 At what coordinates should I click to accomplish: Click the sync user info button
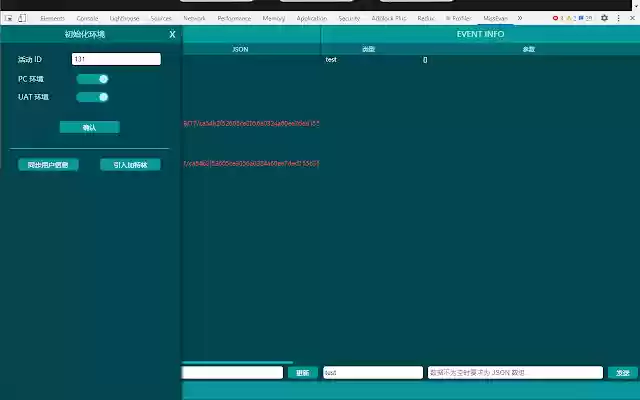(x=48, y=165)
